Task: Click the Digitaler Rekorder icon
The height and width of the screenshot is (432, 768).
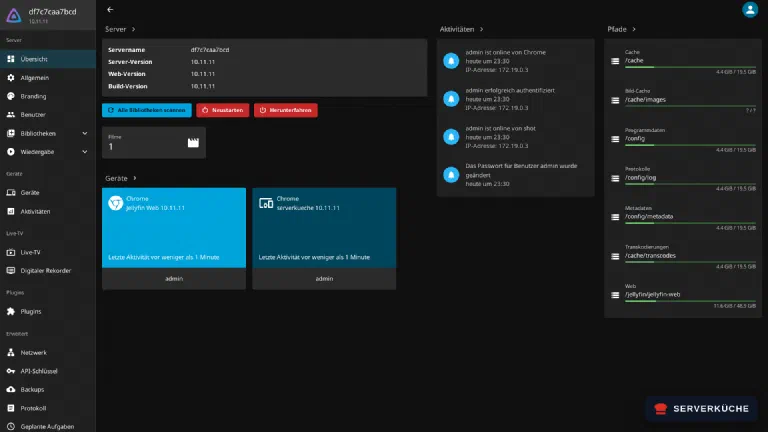Action: click(11, 270)
